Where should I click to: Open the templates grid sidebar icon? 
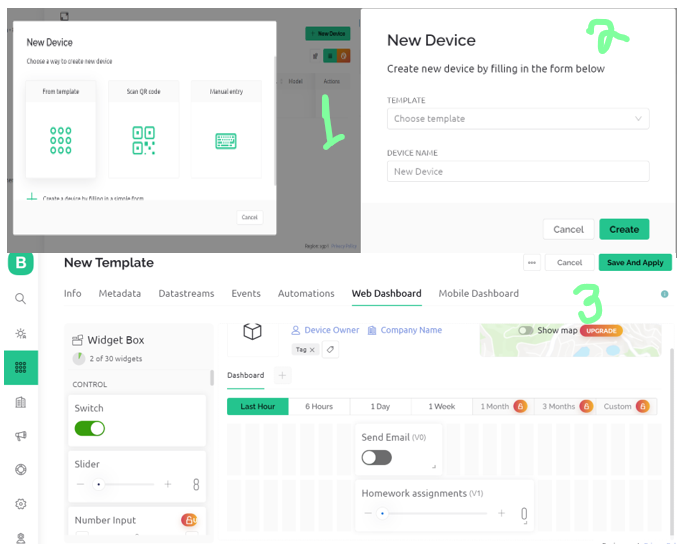click(x=20, y=368)
